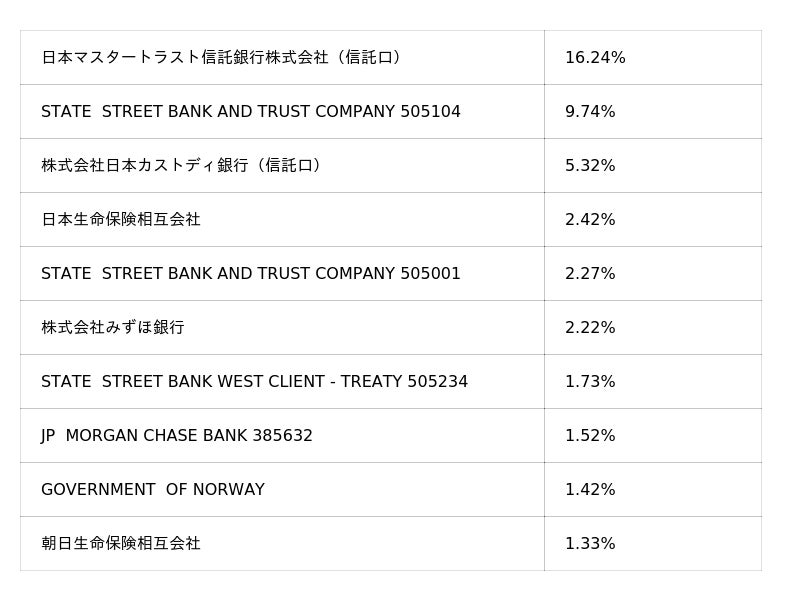This screenshot has width=800, height=601.
Task: Select the 9.74% value cell
Action: (x=590, y=112)
